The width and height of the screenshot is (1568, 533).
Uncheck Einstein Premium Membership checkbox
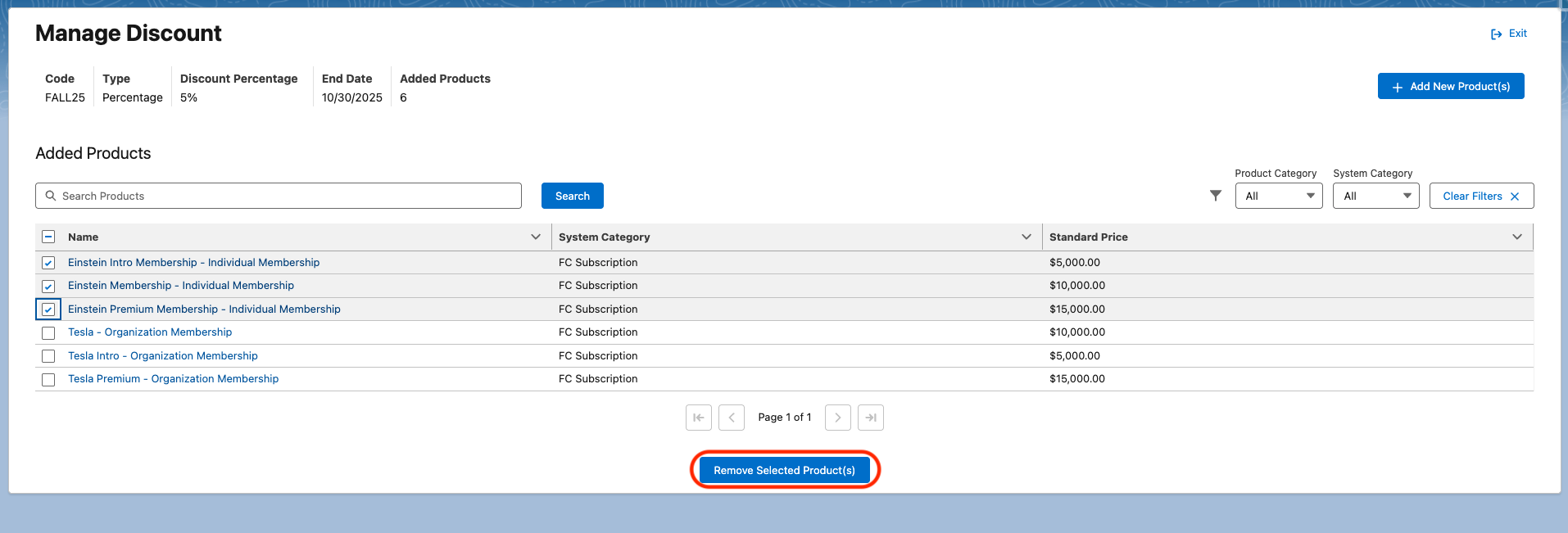coord(48,309)
